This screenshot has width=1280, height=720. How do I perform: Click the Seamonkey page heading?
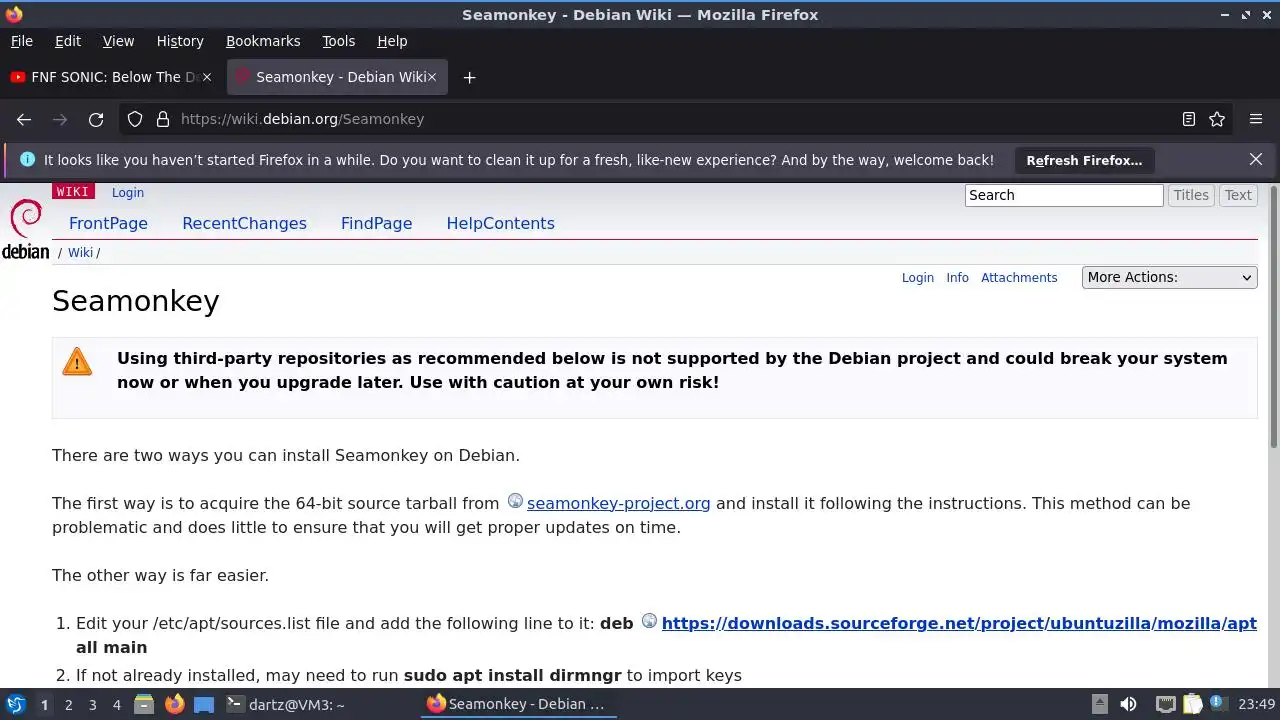coord(136,301)
